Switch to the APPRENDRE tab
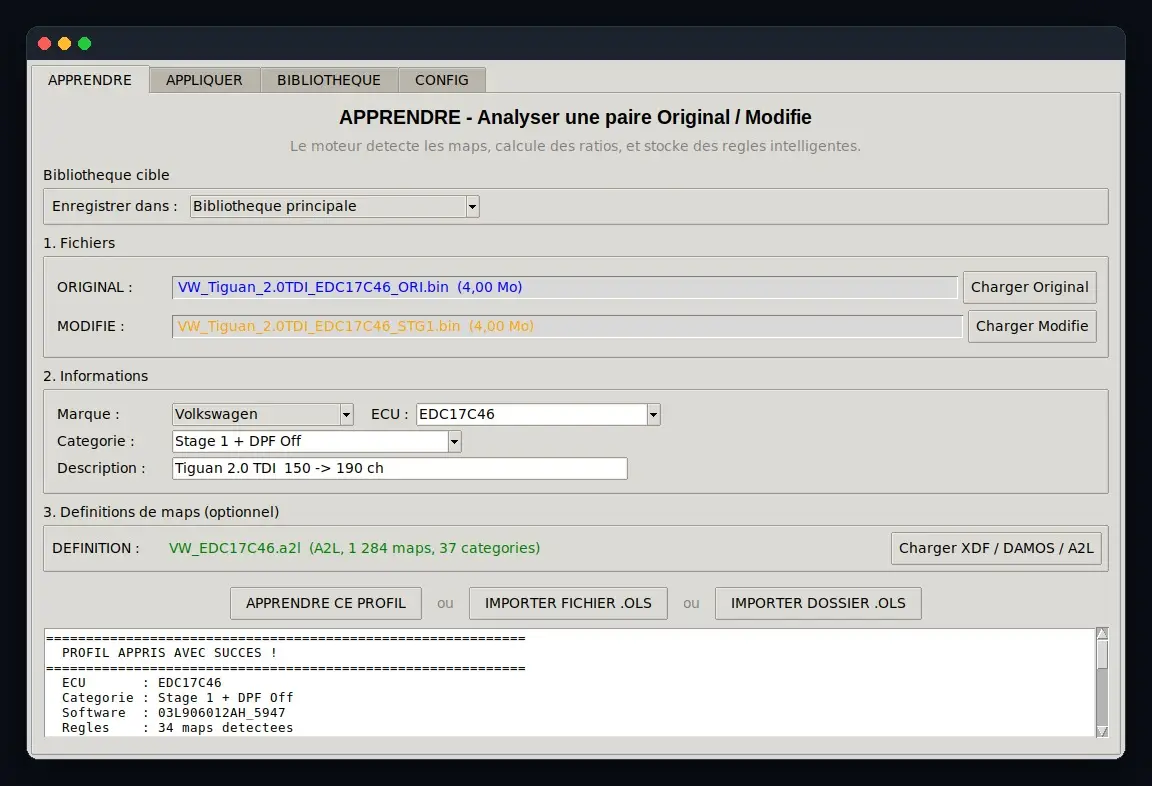1152x786 pixels. click(90, 80)
